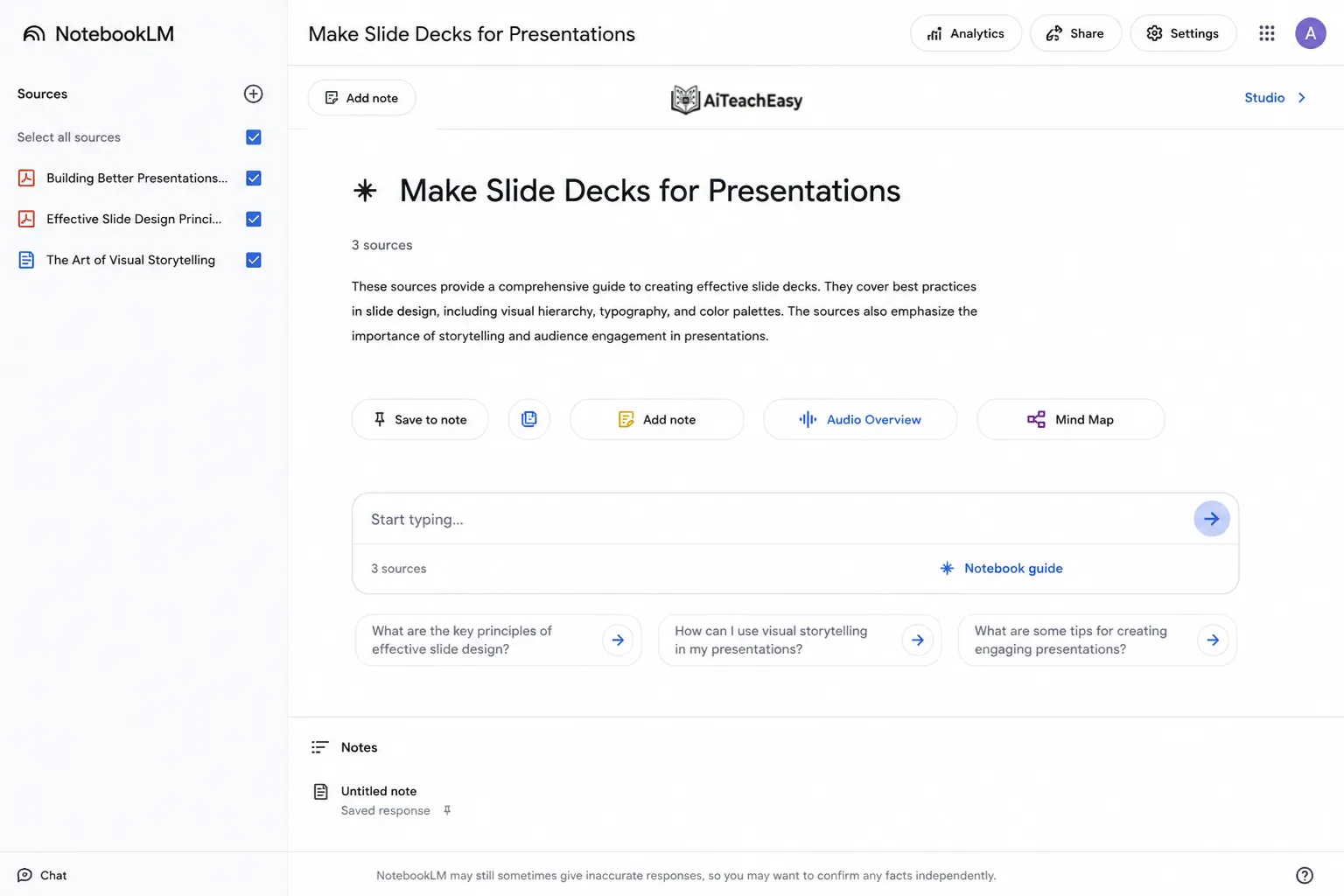Click Save to note button

tap(420, 419)
